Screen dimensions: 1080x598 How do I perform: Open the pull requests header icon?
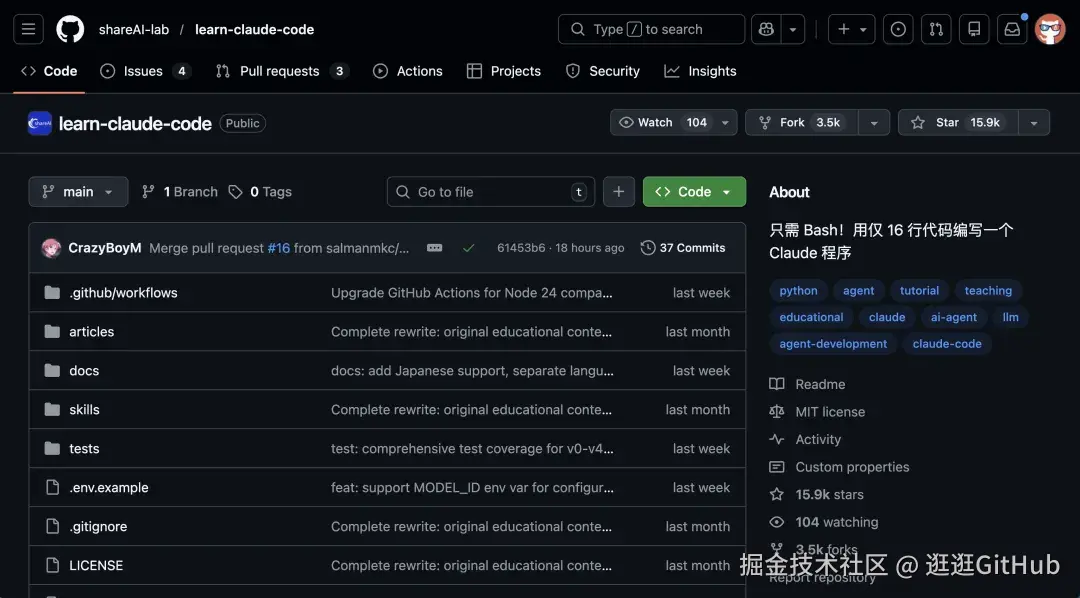coord(936,29)
